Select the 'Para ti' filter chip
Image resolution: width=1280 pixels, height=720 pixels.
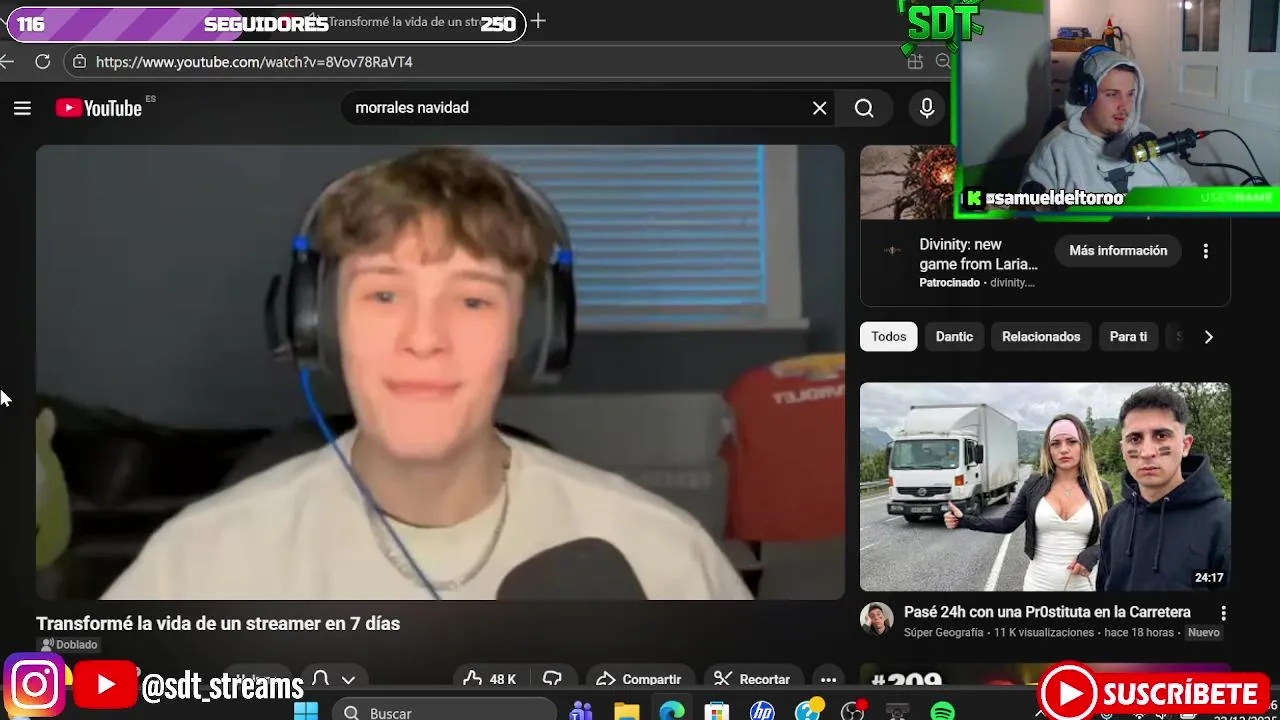(x=1128, y=337)
